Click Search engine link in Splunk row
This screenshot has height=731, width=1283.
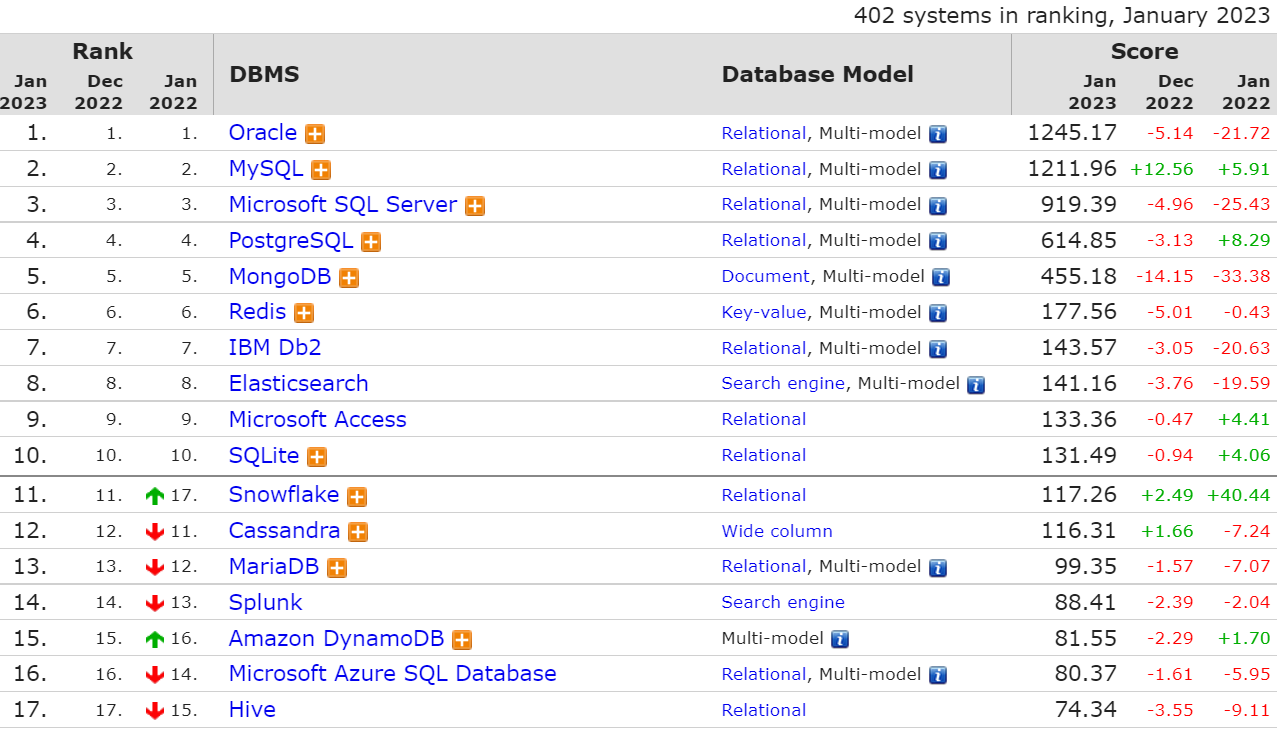784,603
